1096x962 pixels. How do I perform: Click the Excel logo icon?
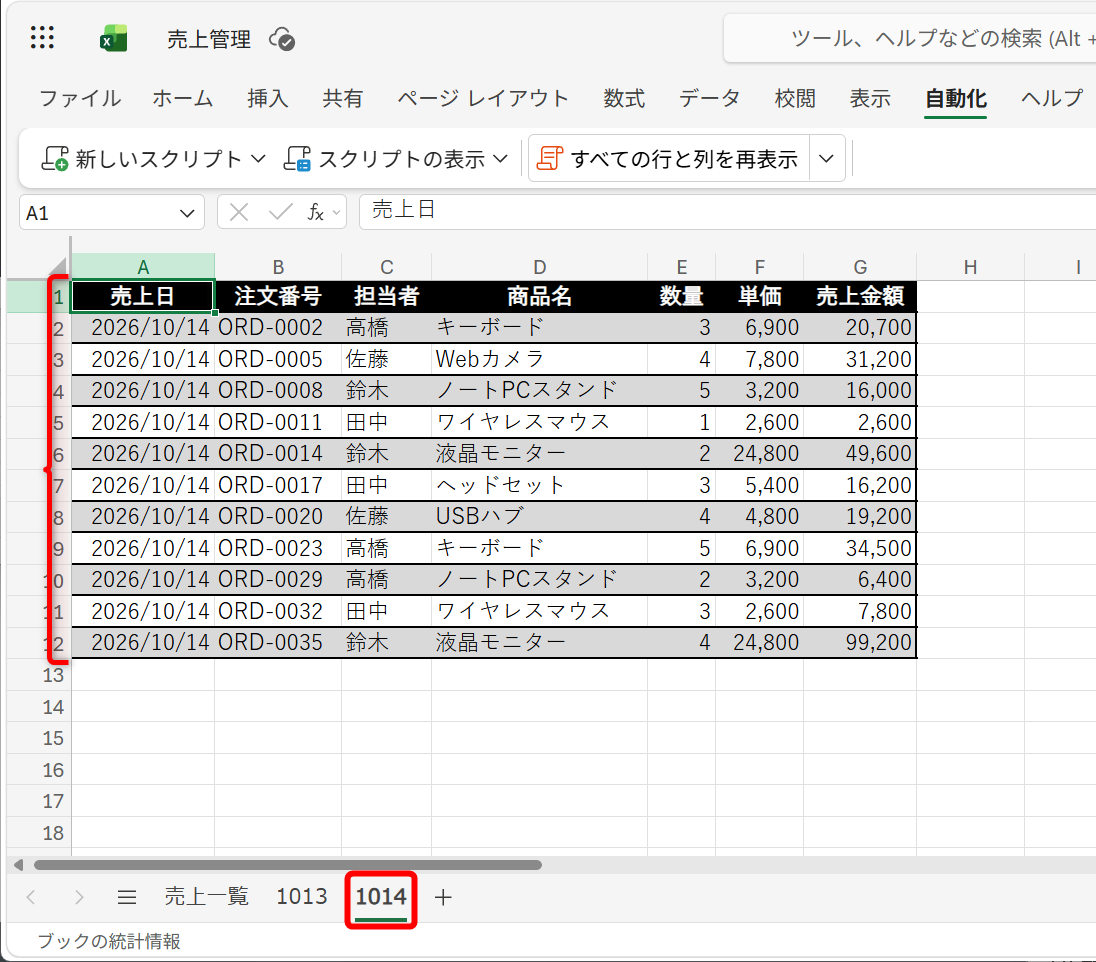[x=113, y=38]
